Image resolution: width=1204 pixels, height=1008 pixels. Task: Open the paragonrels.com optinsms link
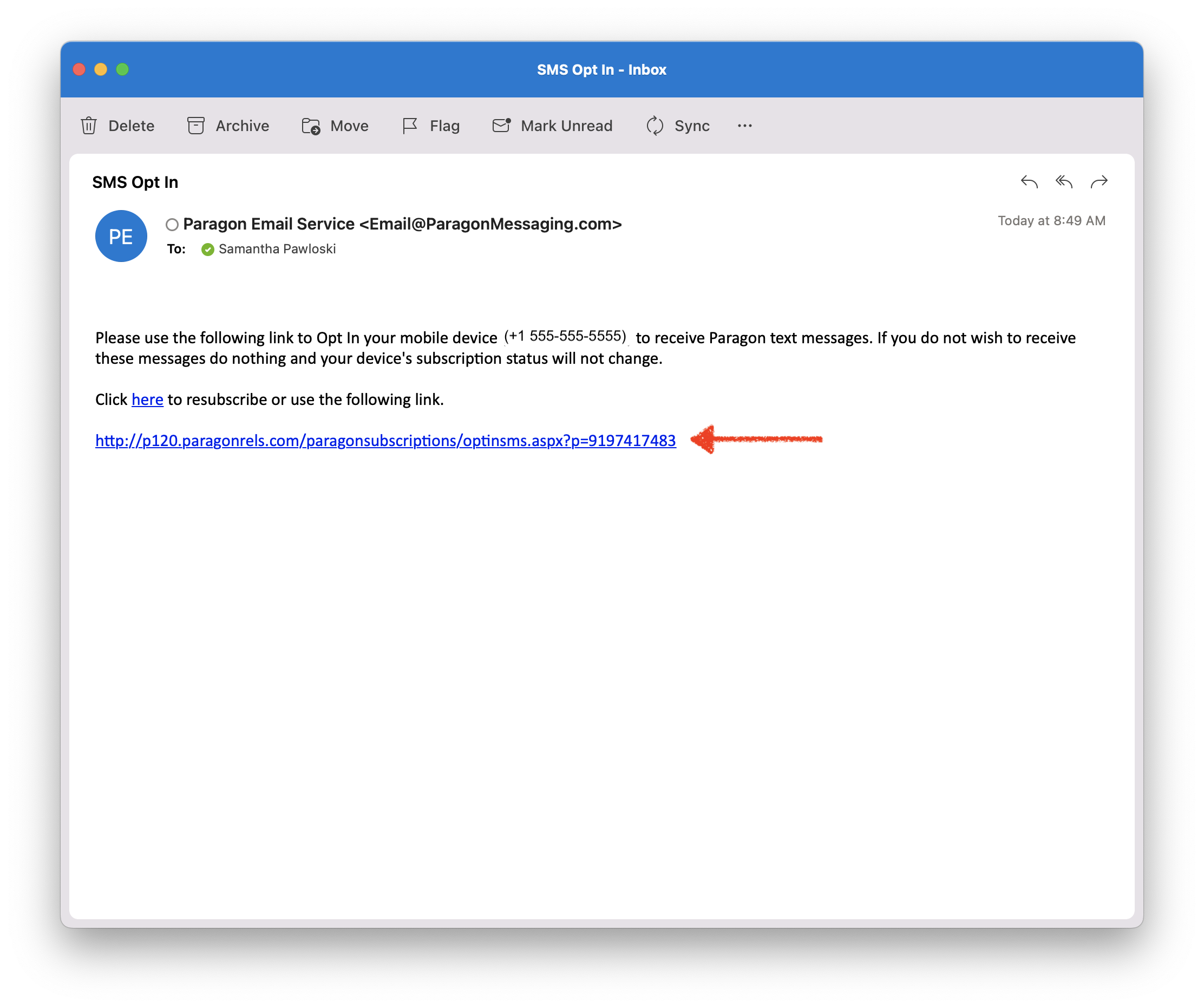385,440
